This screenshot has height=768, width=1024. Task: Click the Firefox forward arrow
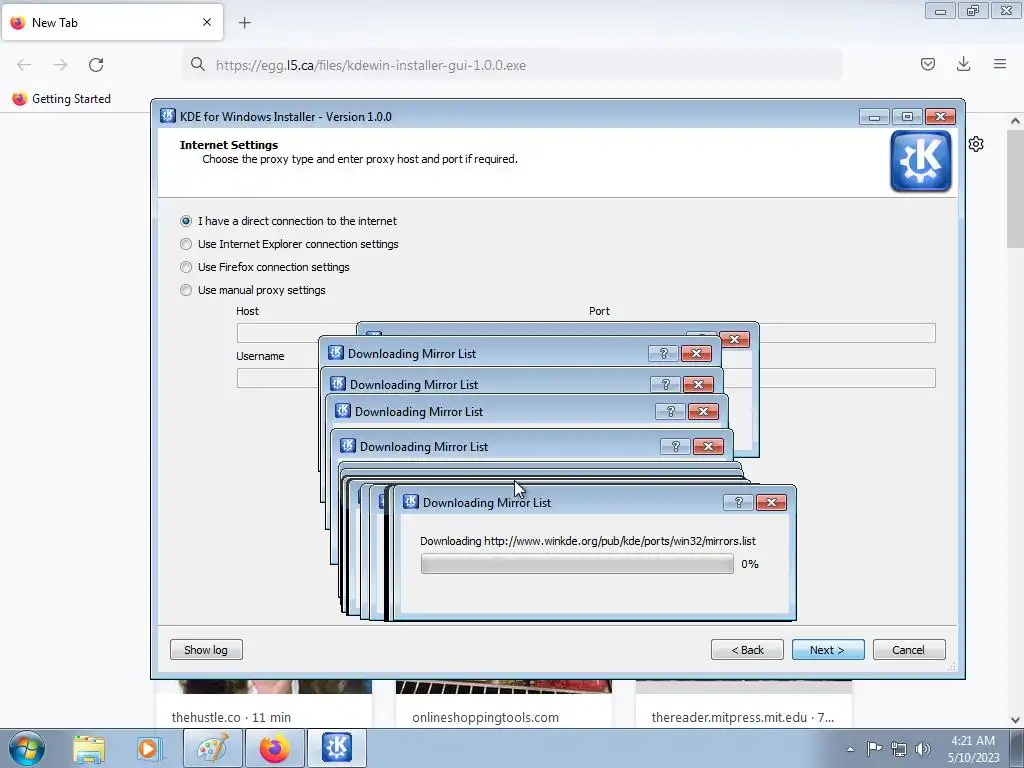[60, 65]
